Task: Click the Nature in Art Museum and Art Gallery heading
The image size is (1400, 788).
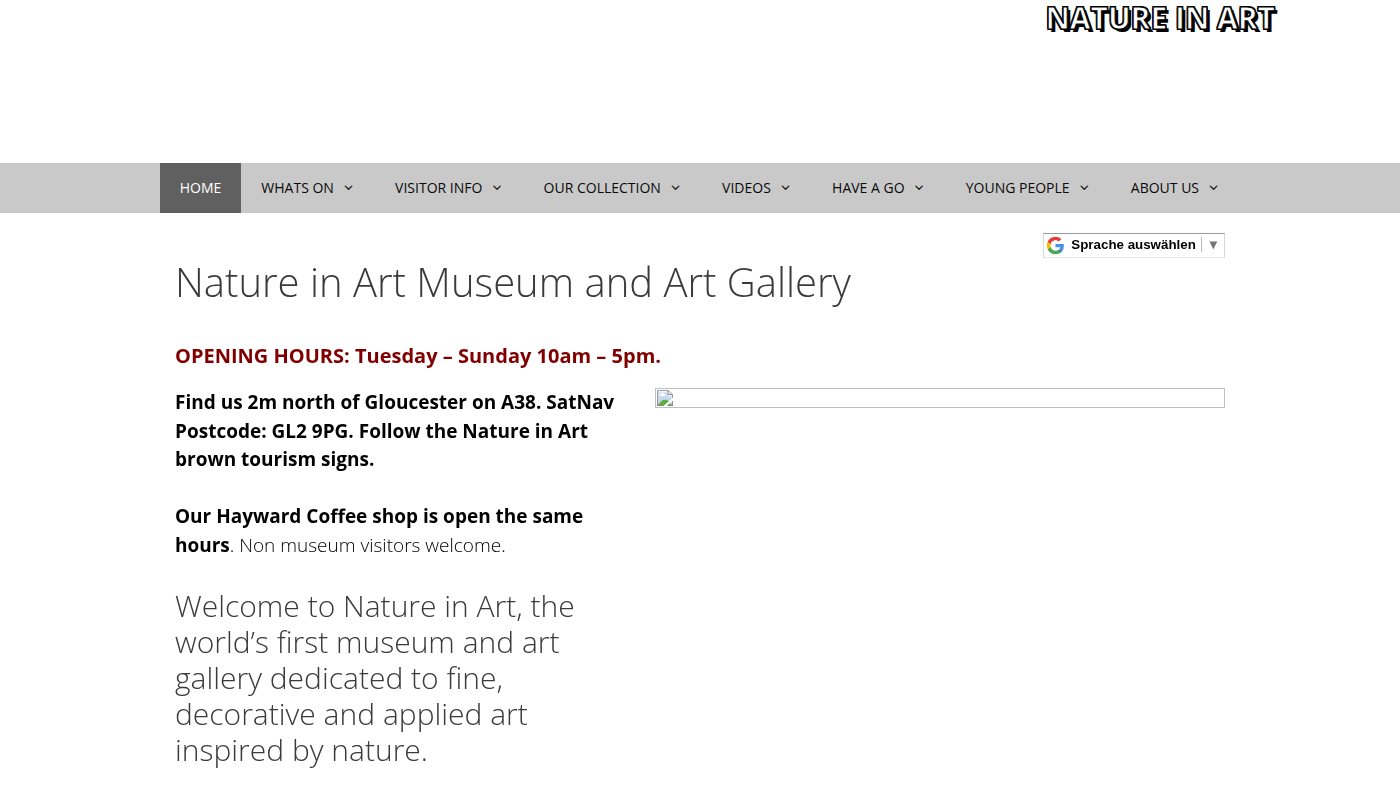Action: [513, 283]
